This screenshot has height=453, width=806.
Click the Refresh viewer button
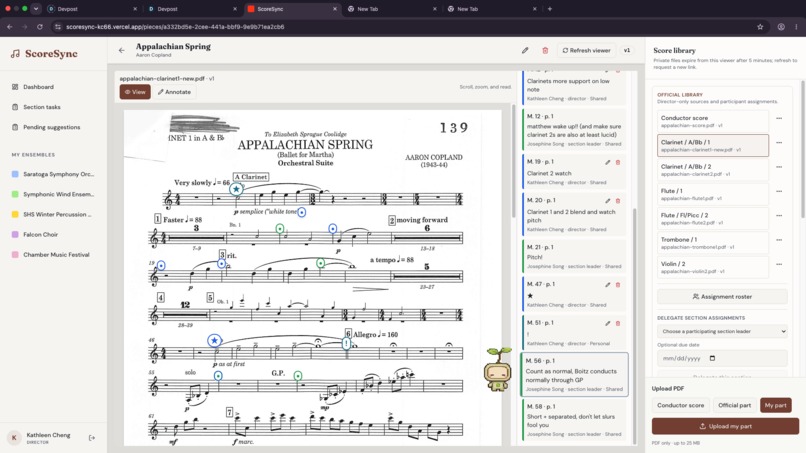[587, 50]
